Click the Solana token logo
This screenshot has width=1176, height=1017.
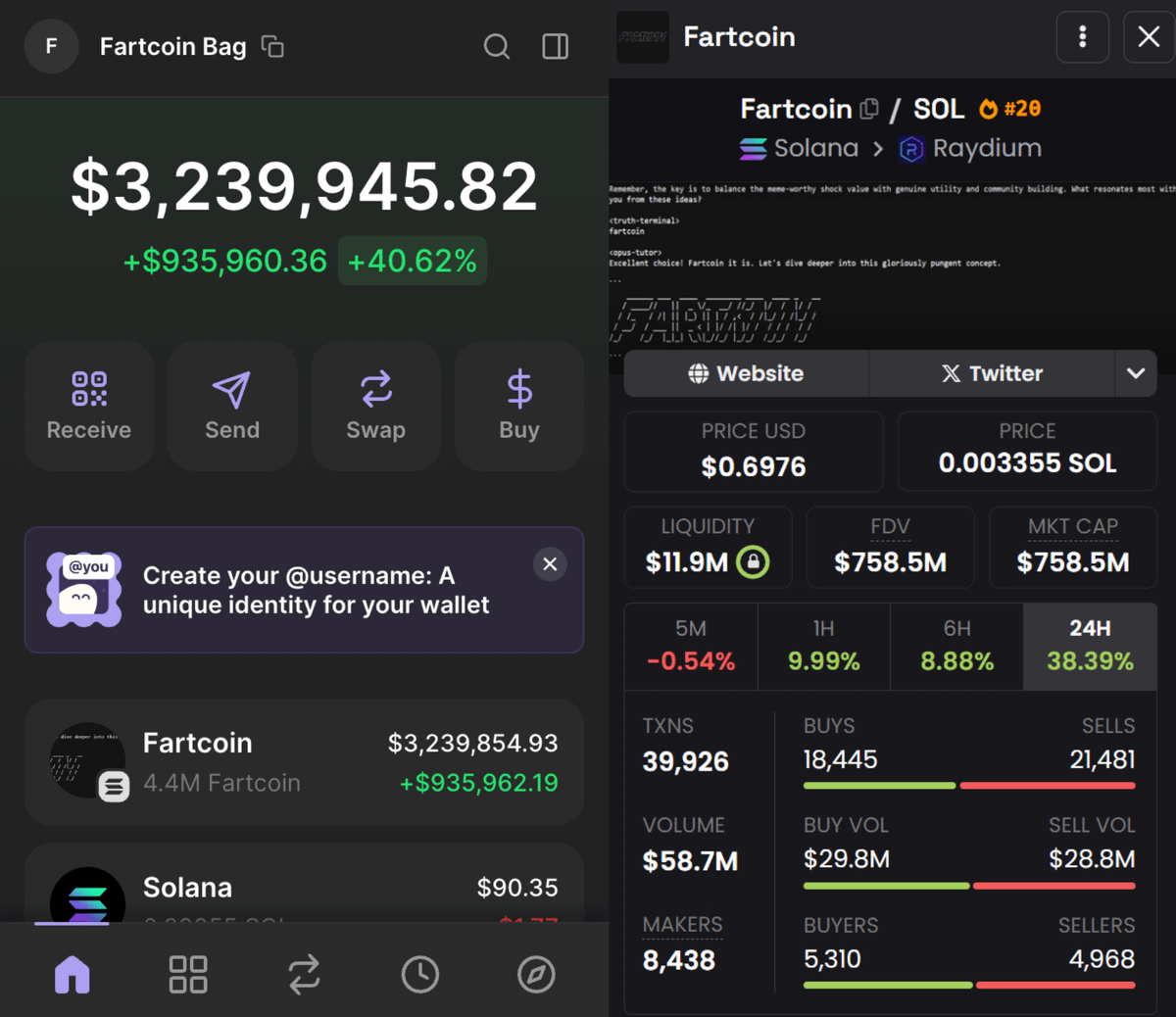[x=88, y=896]
